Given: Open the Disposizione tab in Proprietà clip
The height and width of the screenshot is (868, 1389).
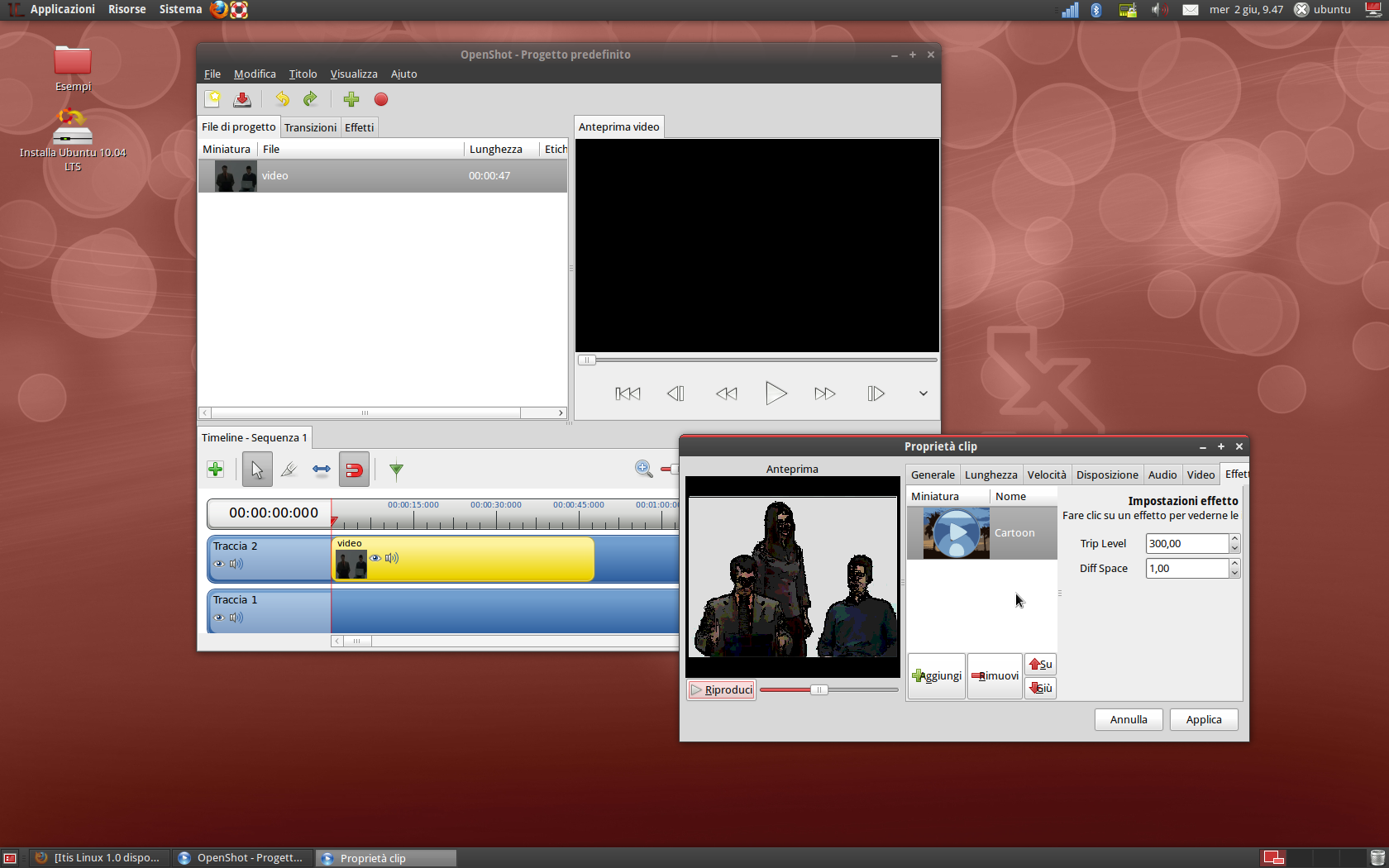Looking at the screenshot, I should click(x=1107, y=475).
